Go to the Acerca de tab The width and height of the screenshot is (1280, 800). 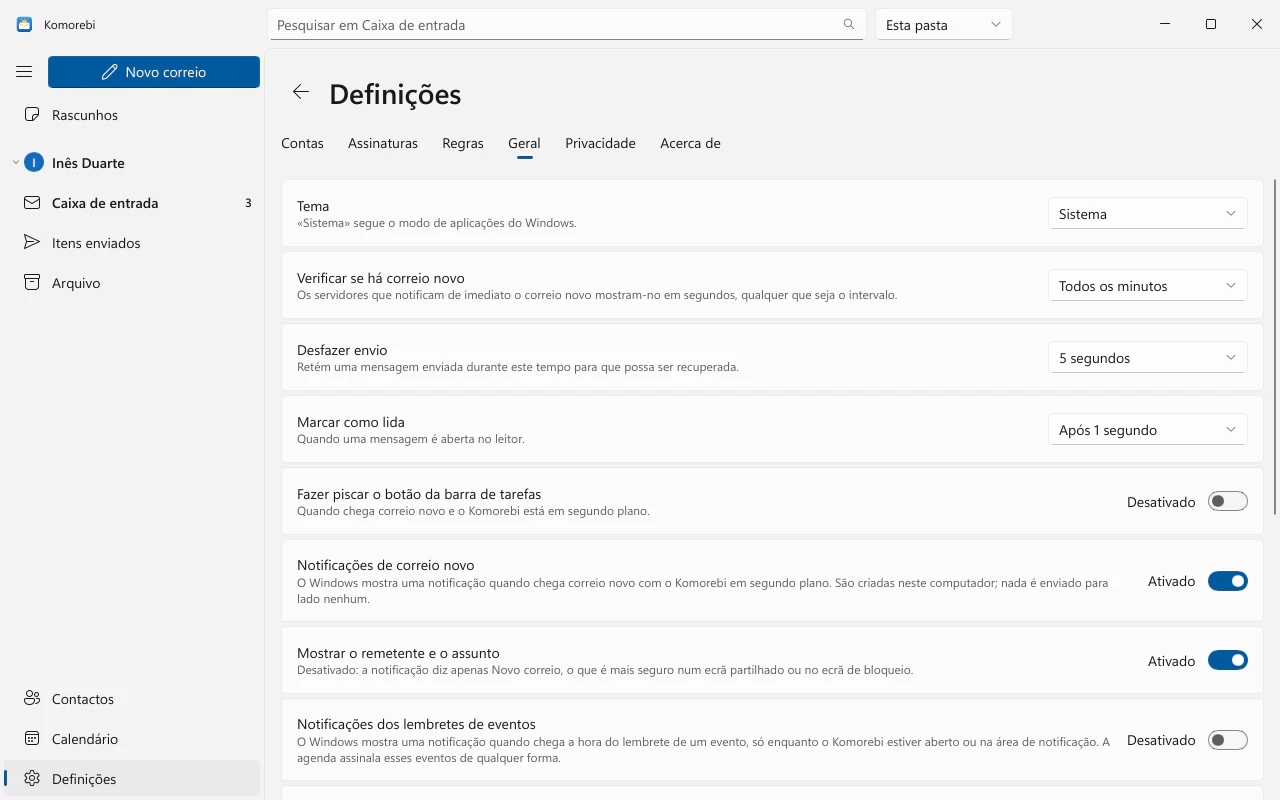click(x=690, y=143)
